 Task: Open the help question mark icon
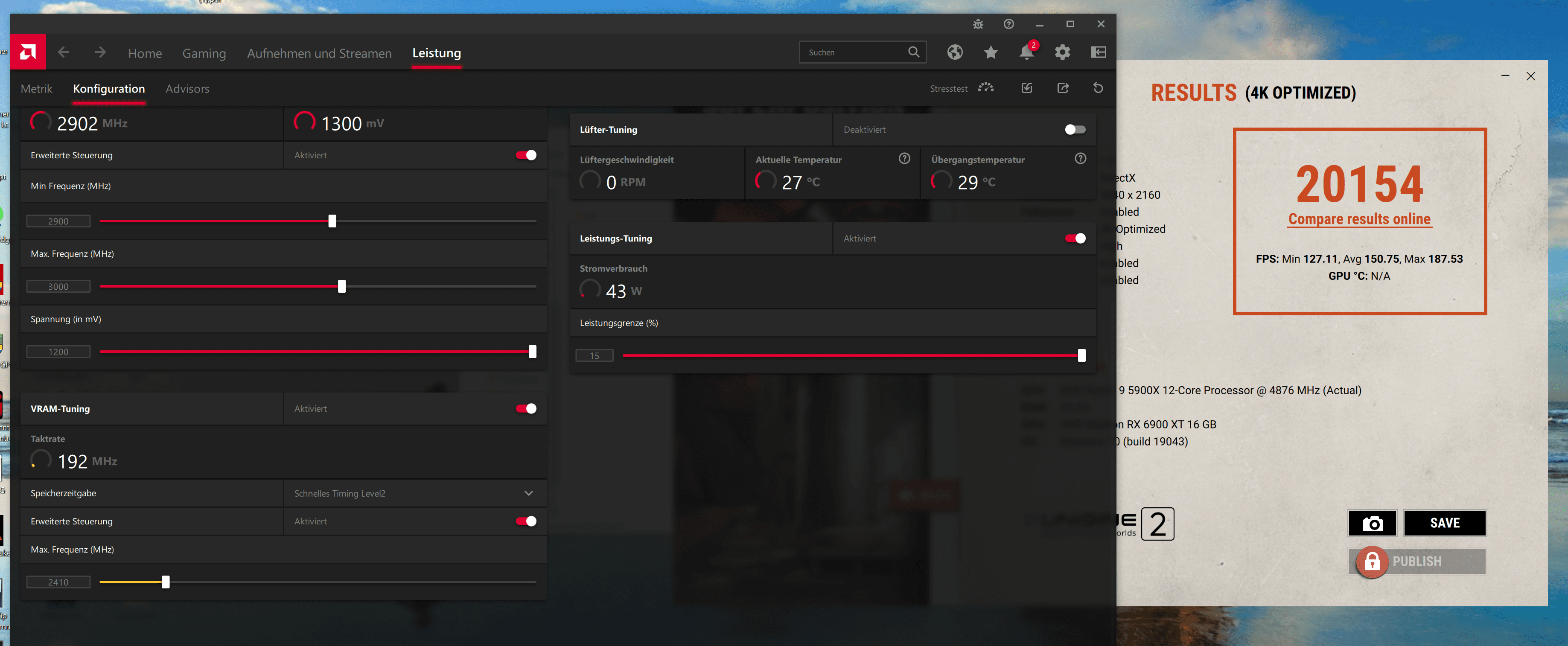1008,24
